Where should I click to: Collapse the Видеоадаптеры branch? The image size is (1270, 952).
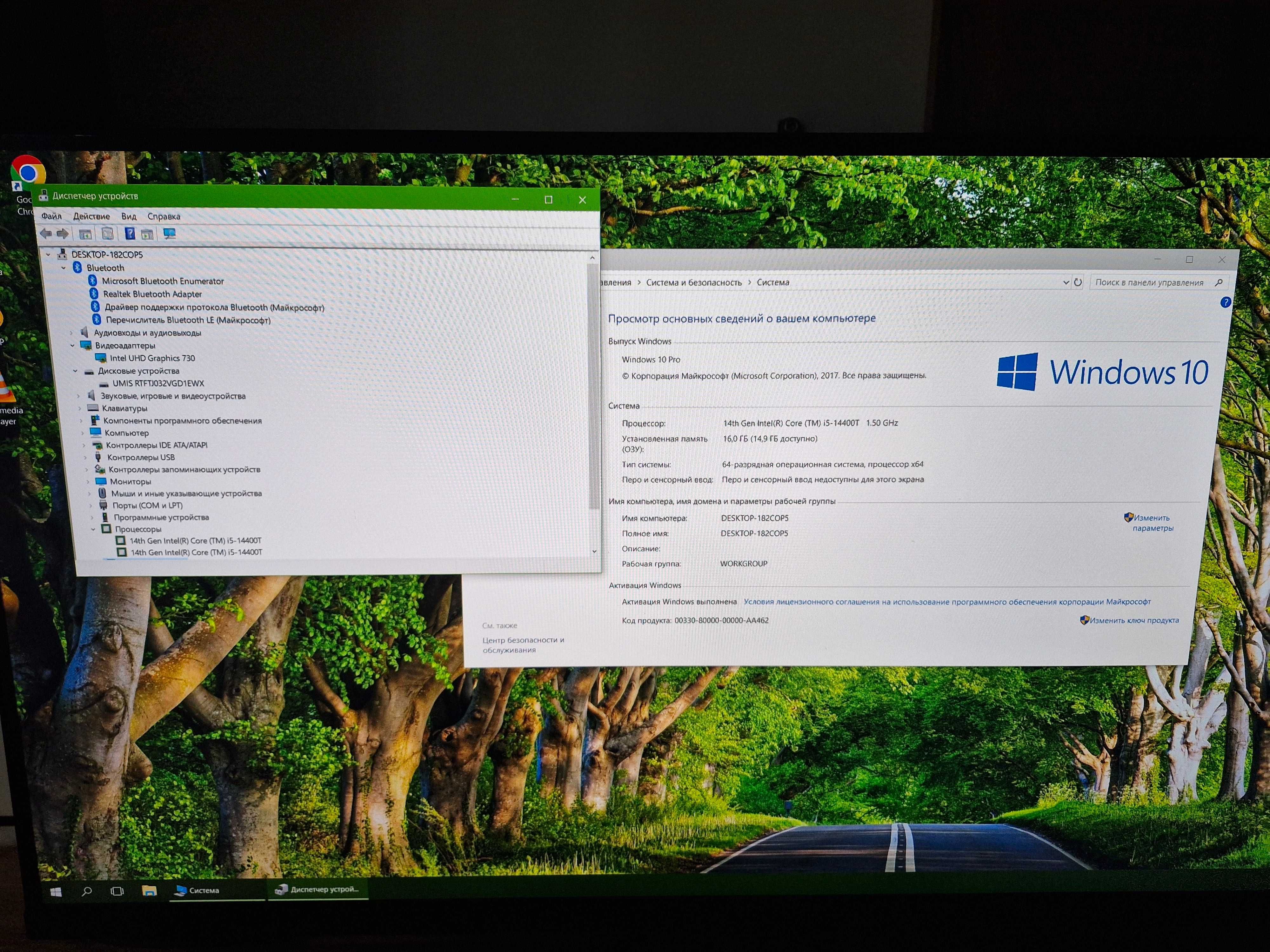[72, 346]
